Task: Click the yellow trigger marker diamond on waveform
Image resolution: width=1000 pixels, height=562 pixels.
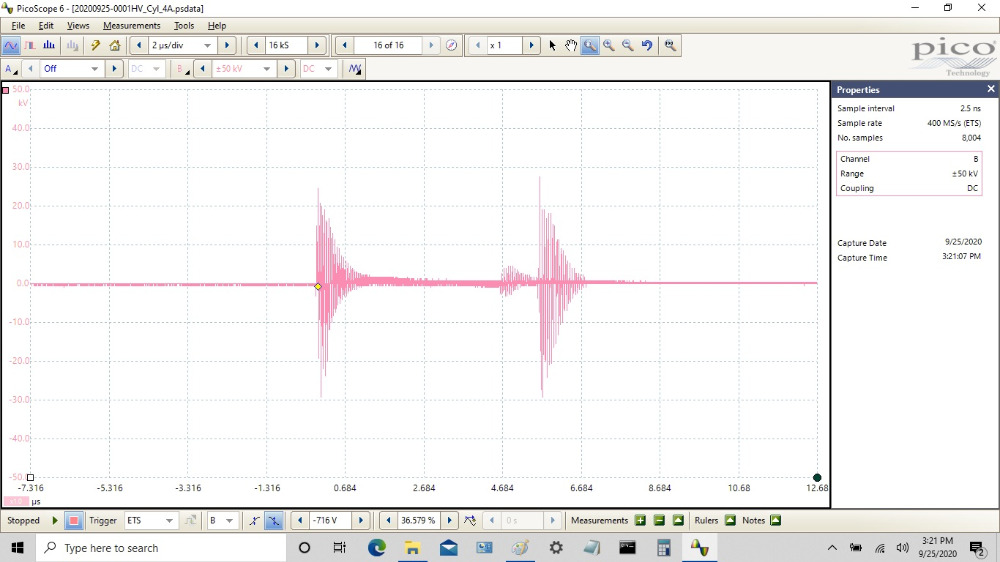Action: [318, 286]
